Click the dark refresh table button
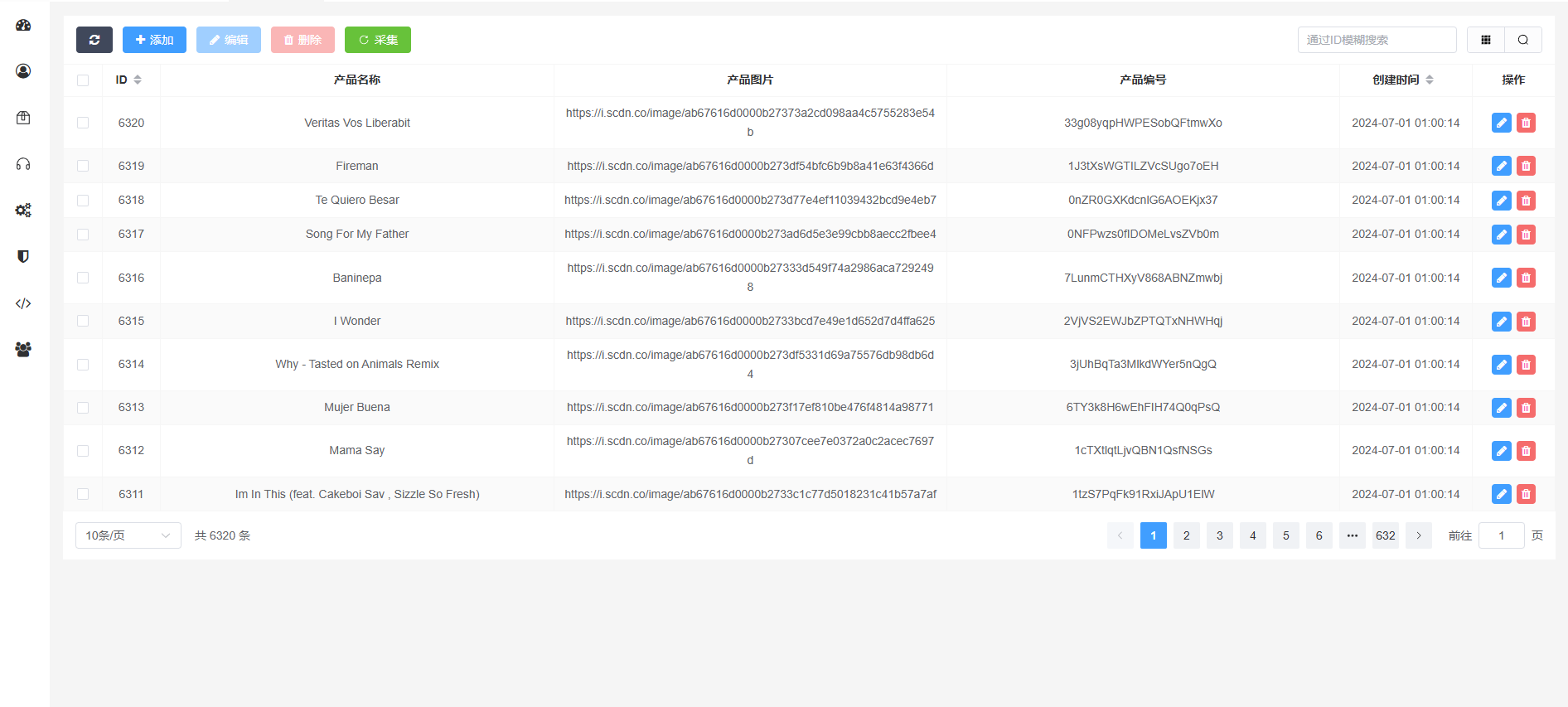 pyautogui.click(x=94, y=40)
